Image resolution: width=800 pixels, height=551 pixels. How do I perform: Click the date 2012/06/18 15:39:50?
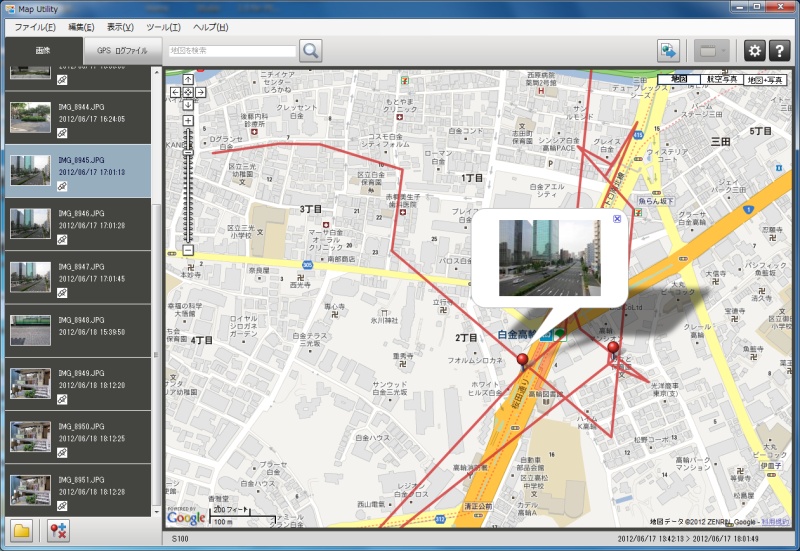pyautogui.click(x=91, y=332)
